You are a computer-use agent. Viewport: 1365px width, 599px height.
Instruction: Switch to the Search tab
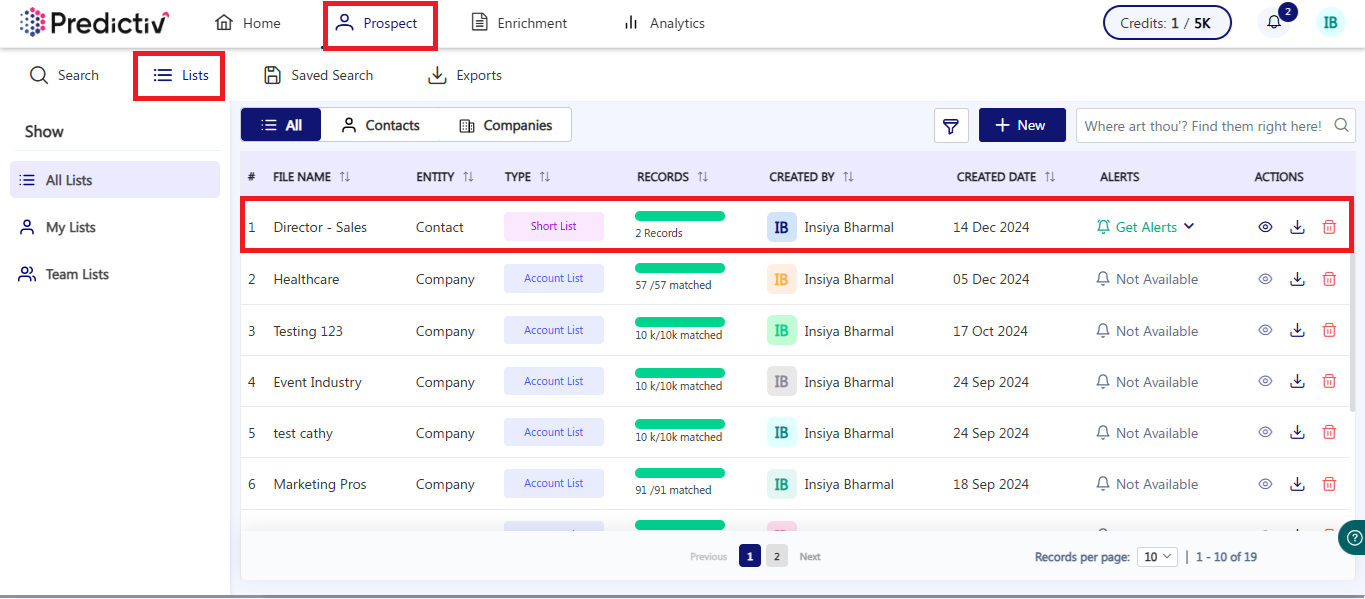click(64, 75)
